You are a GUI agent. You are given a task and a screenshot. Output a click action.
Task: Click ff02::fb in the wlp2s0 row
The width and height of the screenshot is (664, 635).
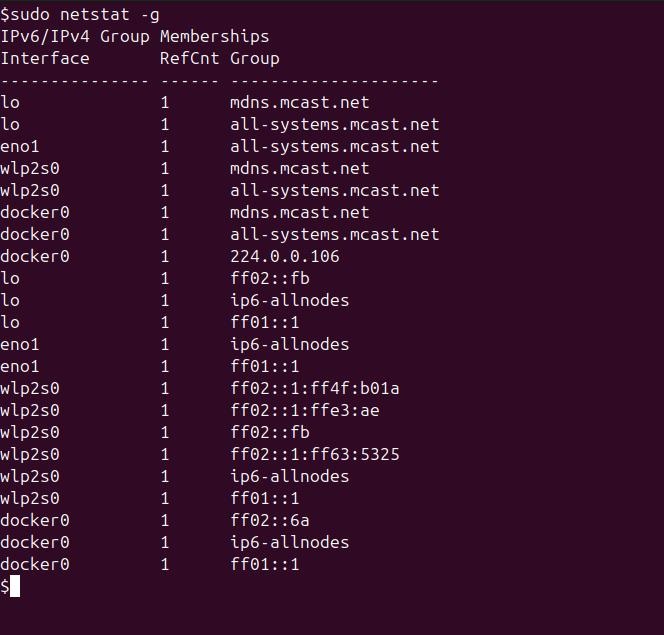pos(269,432)
